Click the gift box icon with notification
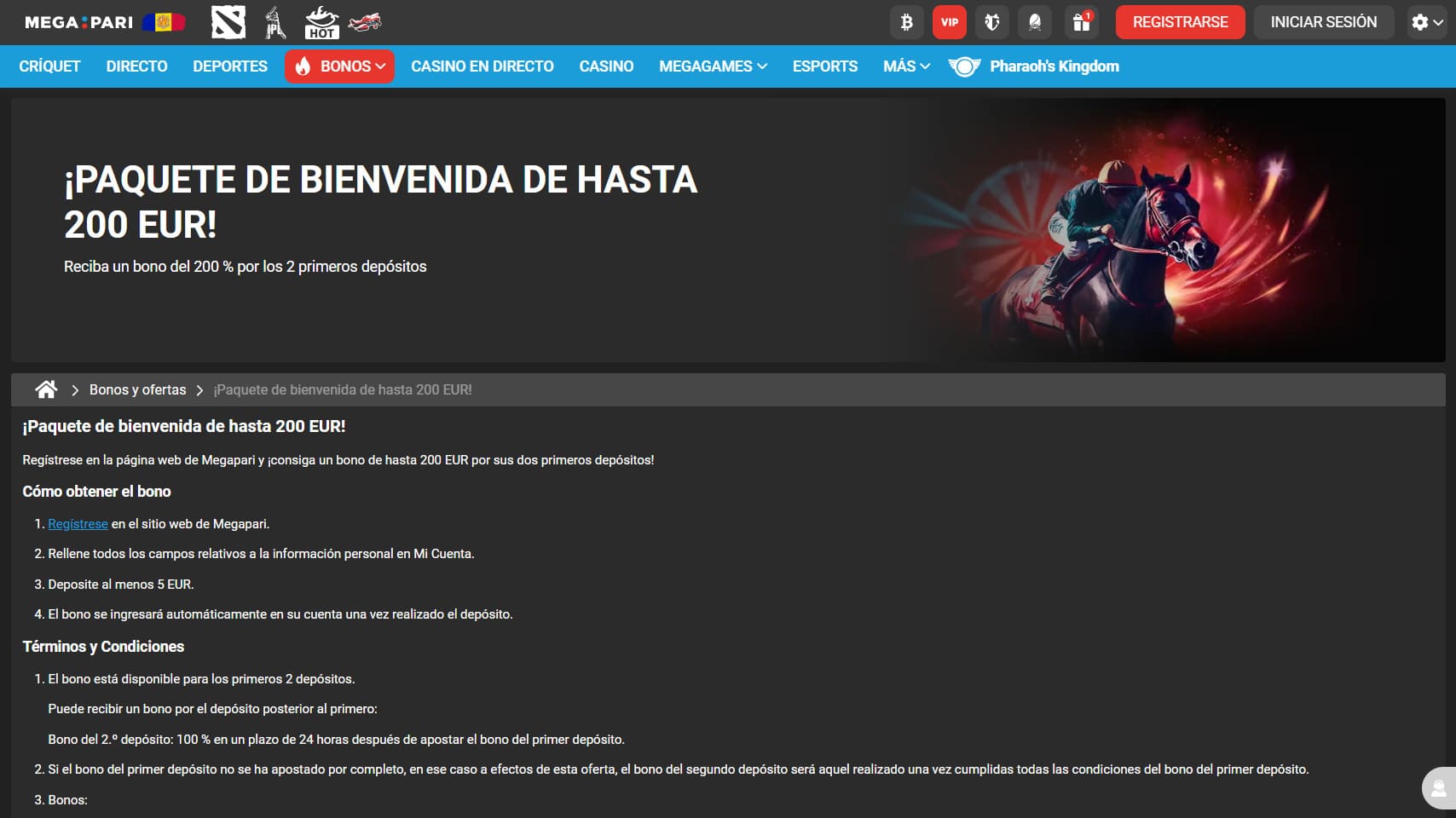Screen dimensions: 1456x818 [x=1081, y=22]
